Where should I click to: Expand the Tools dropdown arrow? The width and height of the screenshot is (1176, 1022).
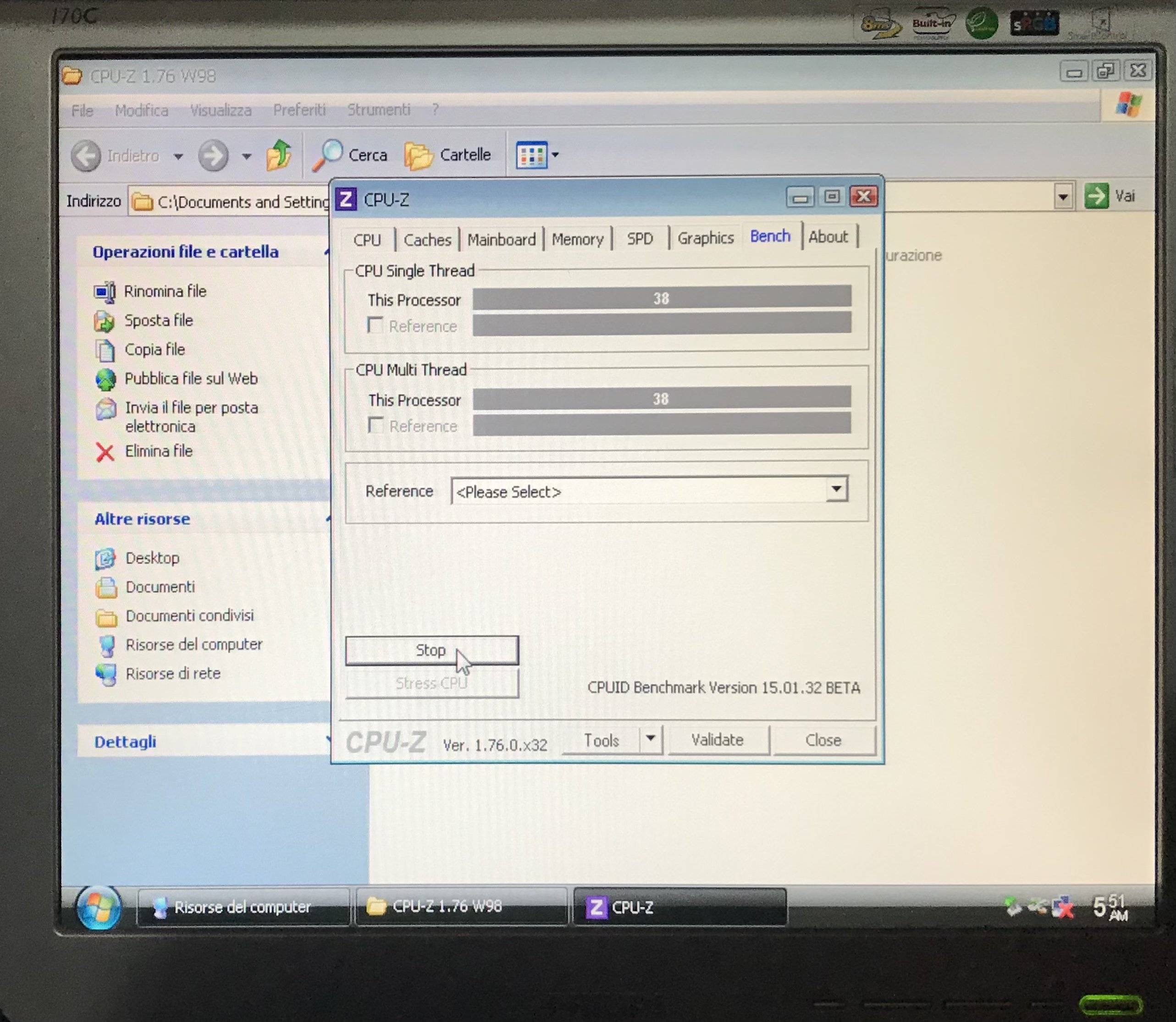coord(650,739)
